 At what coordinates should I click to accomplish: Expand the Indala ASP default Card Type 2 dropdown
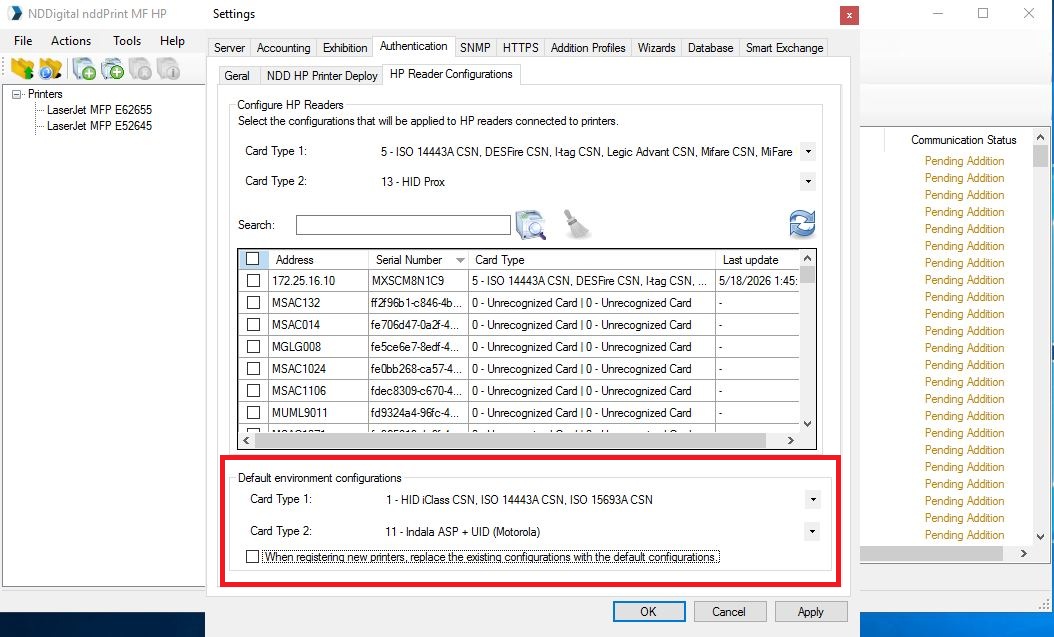[812, 532]
